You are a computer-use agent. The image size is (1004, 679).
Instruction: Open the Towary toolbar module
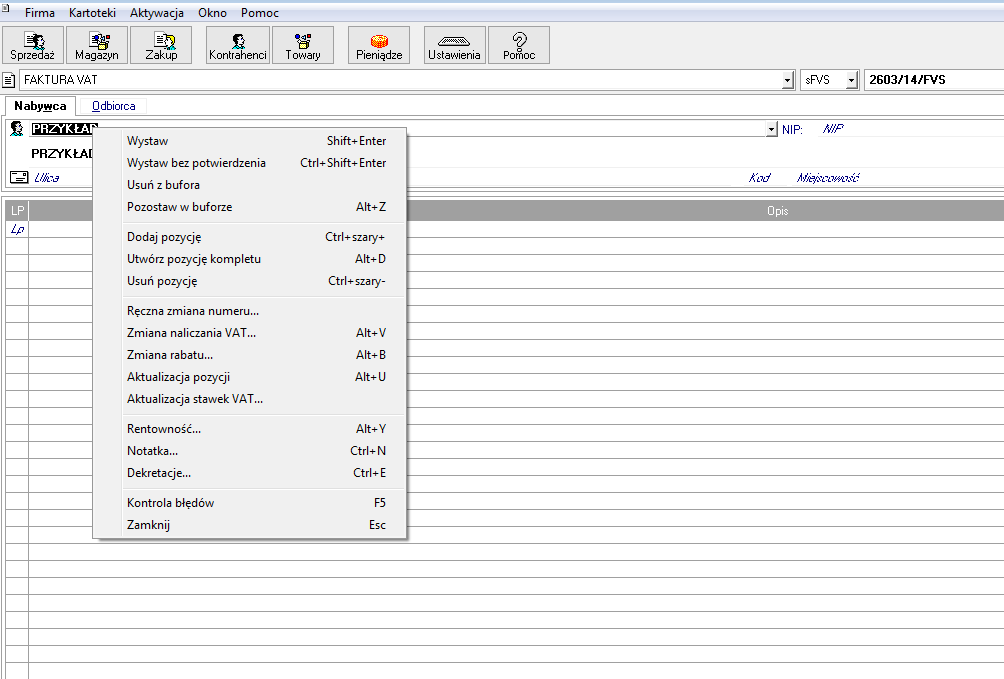click(x=303, y=46)
